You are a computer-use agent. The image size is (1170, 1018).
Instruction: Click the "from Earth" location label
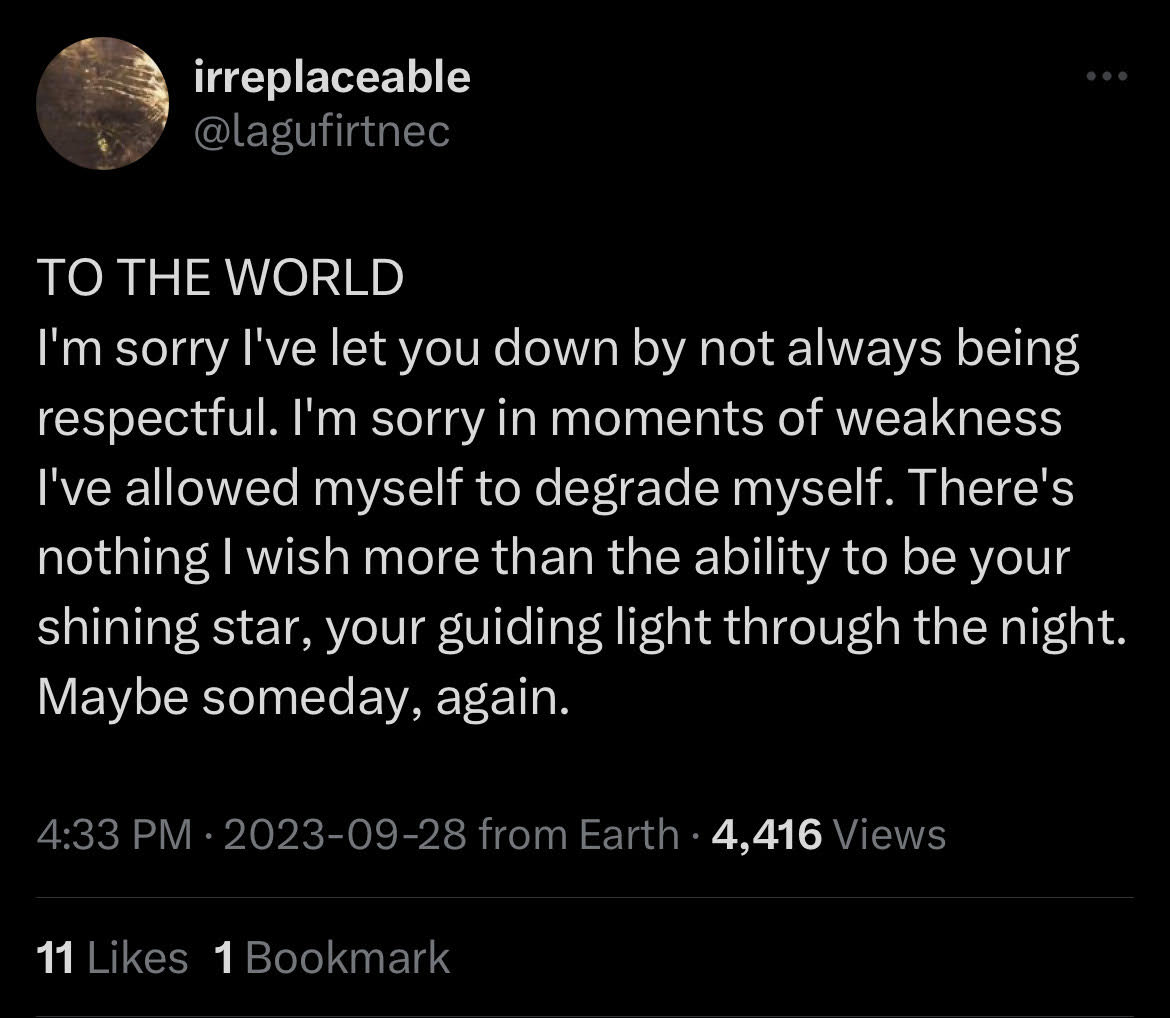click(579, 834)
